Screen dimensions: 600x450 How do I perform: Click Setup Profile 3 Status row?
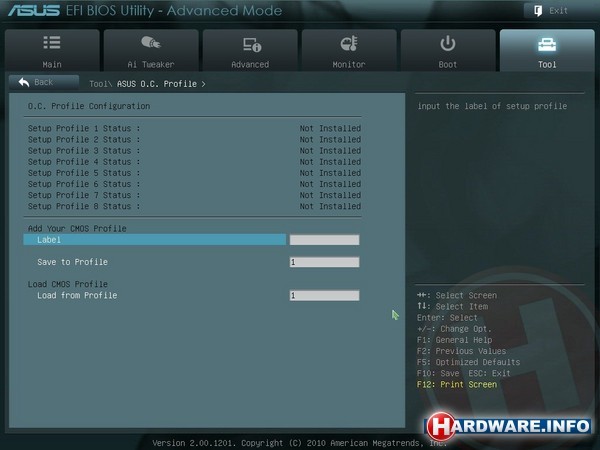[x=194, y=150]
